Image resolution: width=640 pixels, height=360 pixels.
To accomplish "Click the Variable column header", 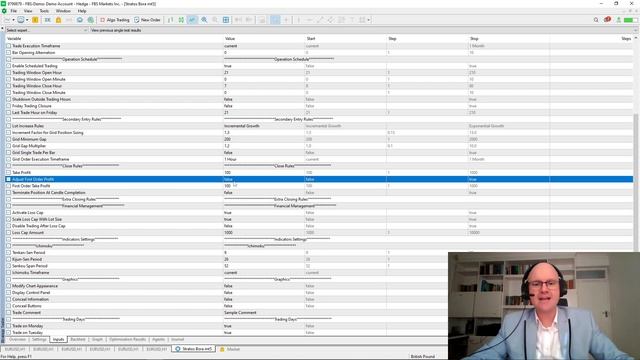I will (x=14, y=38).
